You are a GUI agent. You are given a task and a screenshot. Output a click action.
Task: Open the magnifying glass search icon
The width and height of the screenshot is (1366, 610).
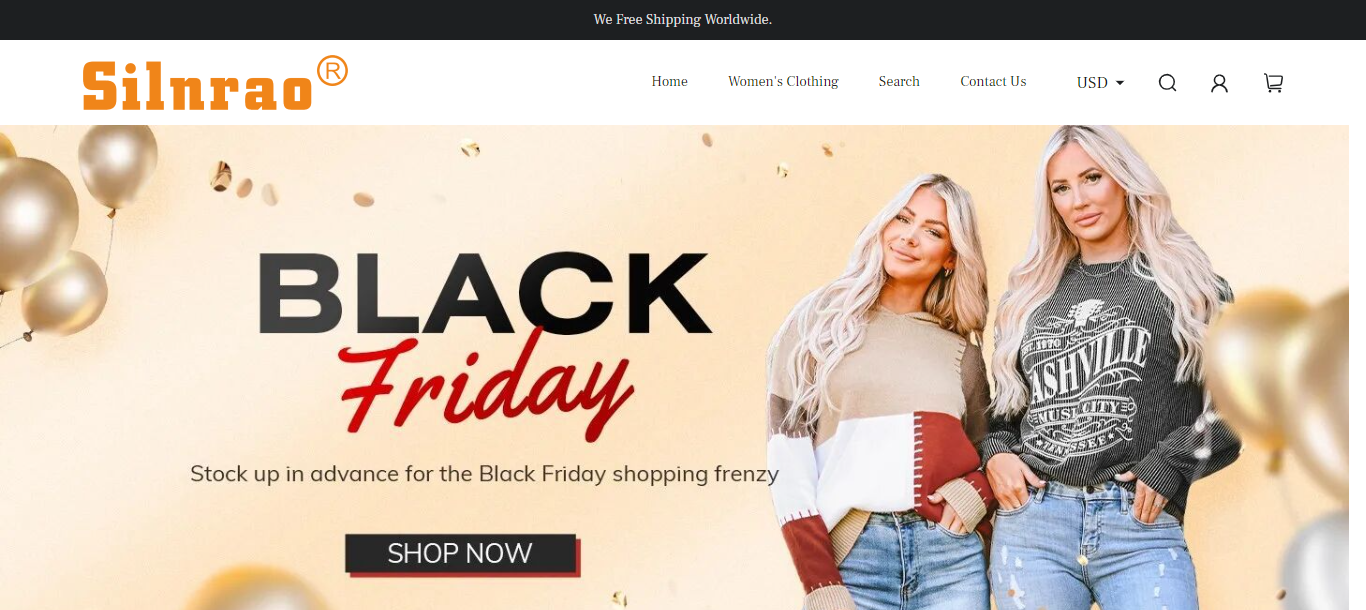(1167, 83)
